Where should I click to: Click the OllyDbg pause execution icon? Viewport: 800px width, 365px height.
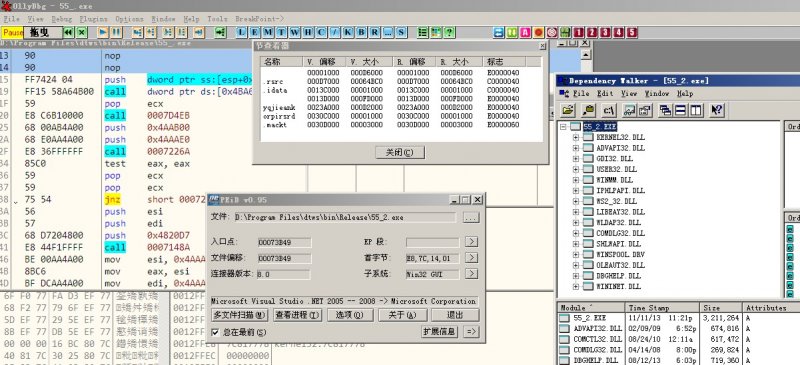click(x=116, y=33)
